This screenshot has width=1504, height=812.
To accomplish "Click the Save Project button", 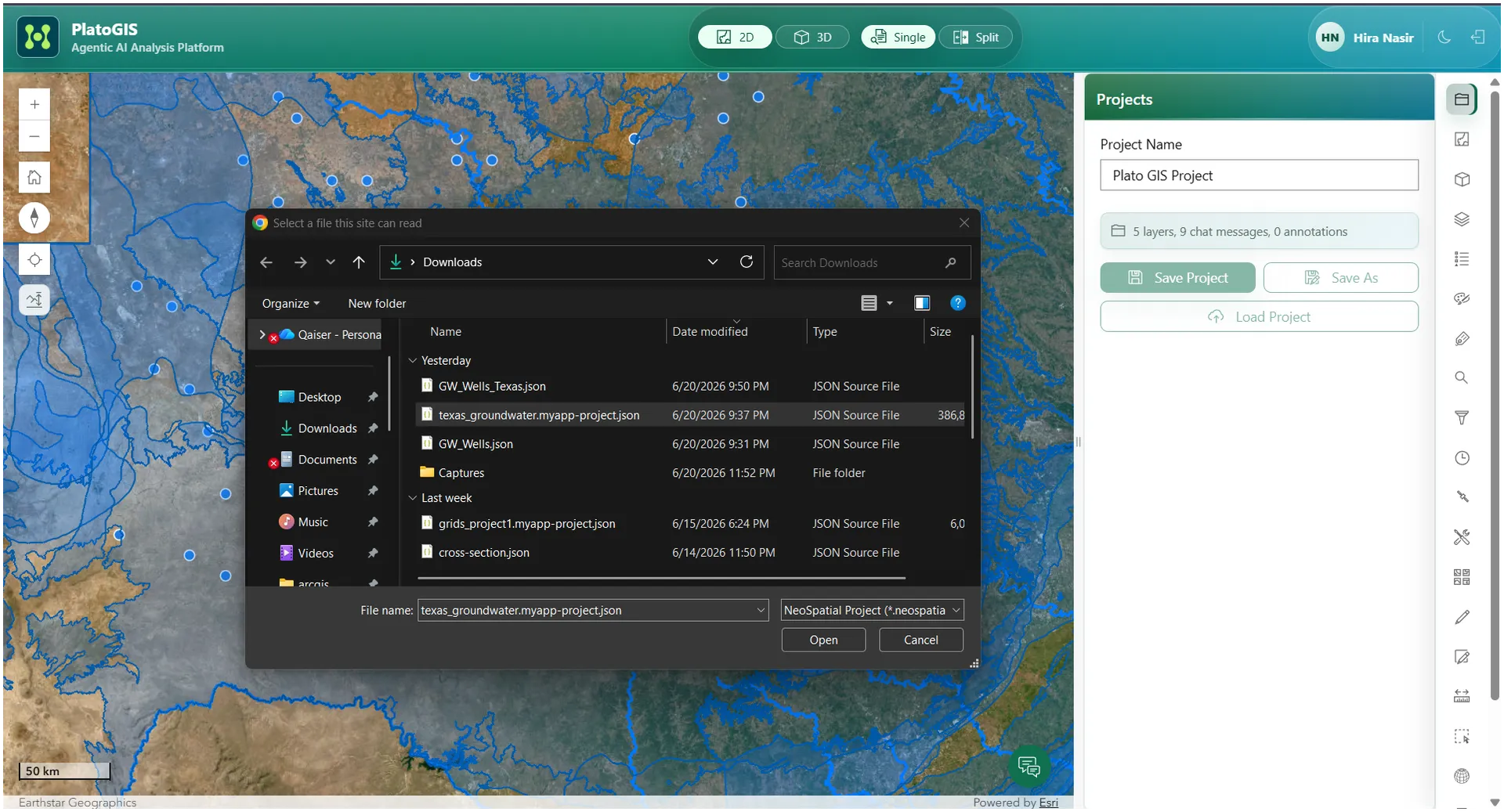I will pyautogui.click(x=1177, y=278).
